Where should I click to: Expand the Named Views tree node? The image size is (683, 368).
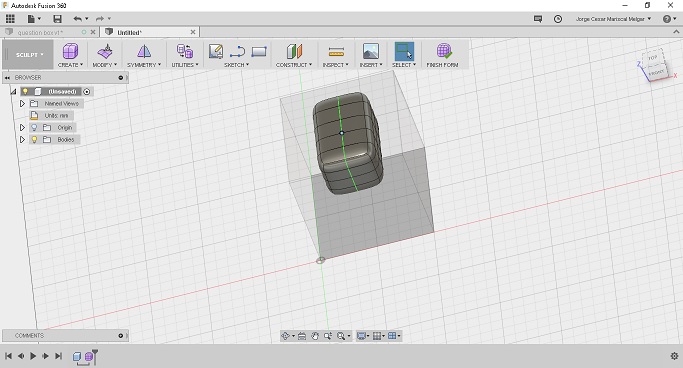coord(22,104)
